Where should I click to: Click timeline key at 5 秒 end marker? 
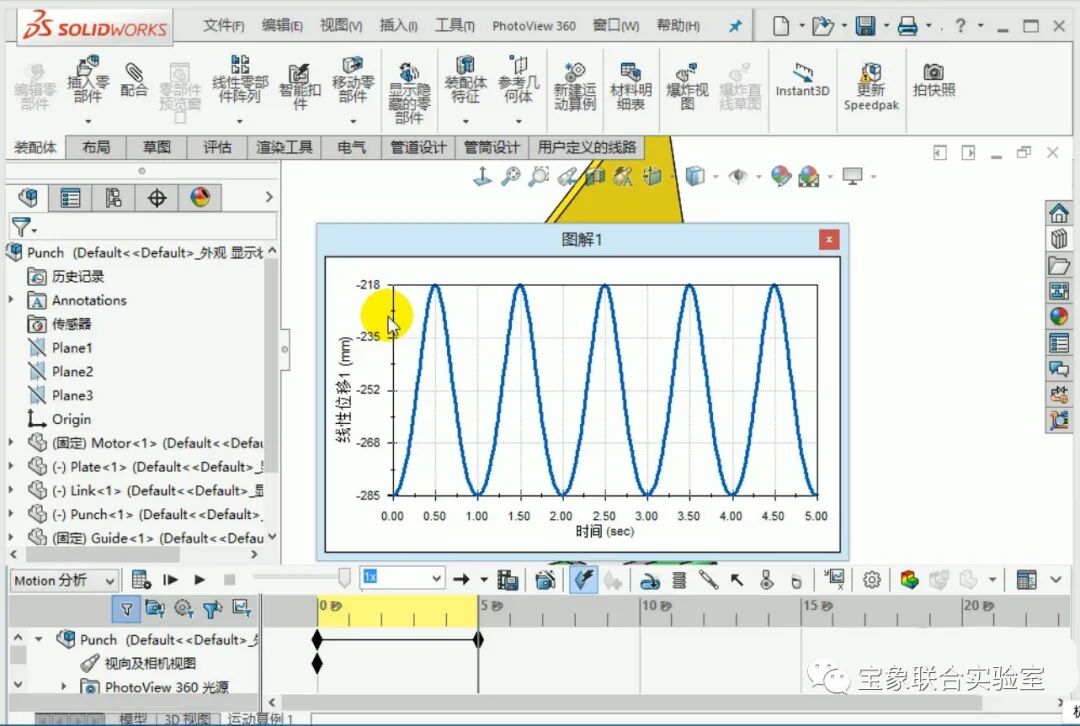pyautogui.click(x=478, y=640)
